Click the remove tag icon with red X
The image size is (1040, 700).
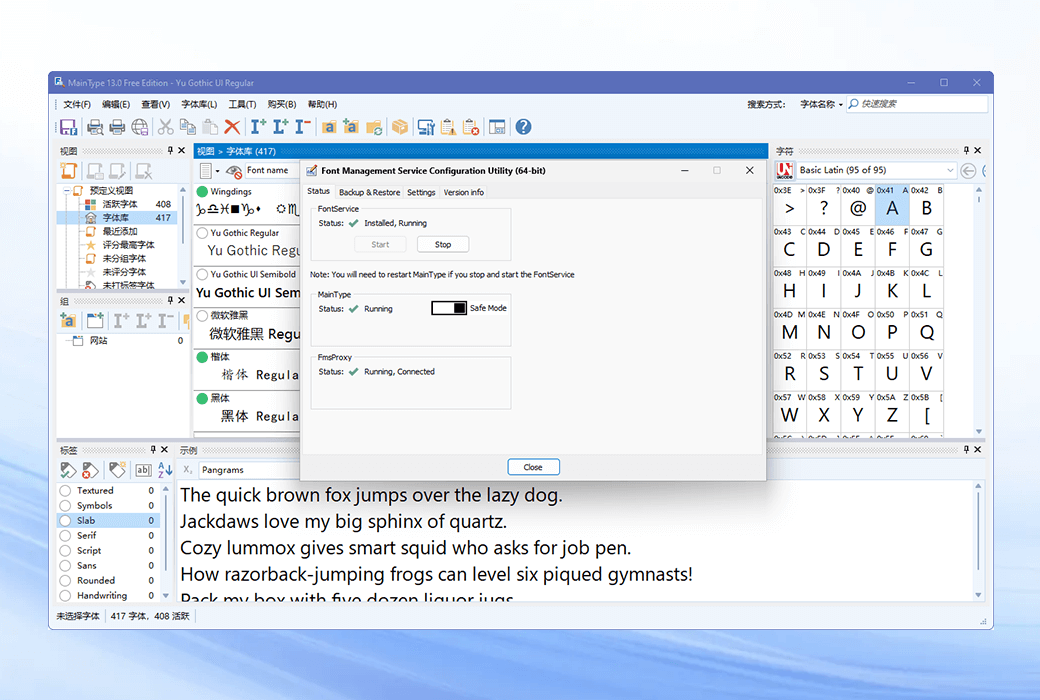point(90,470)
